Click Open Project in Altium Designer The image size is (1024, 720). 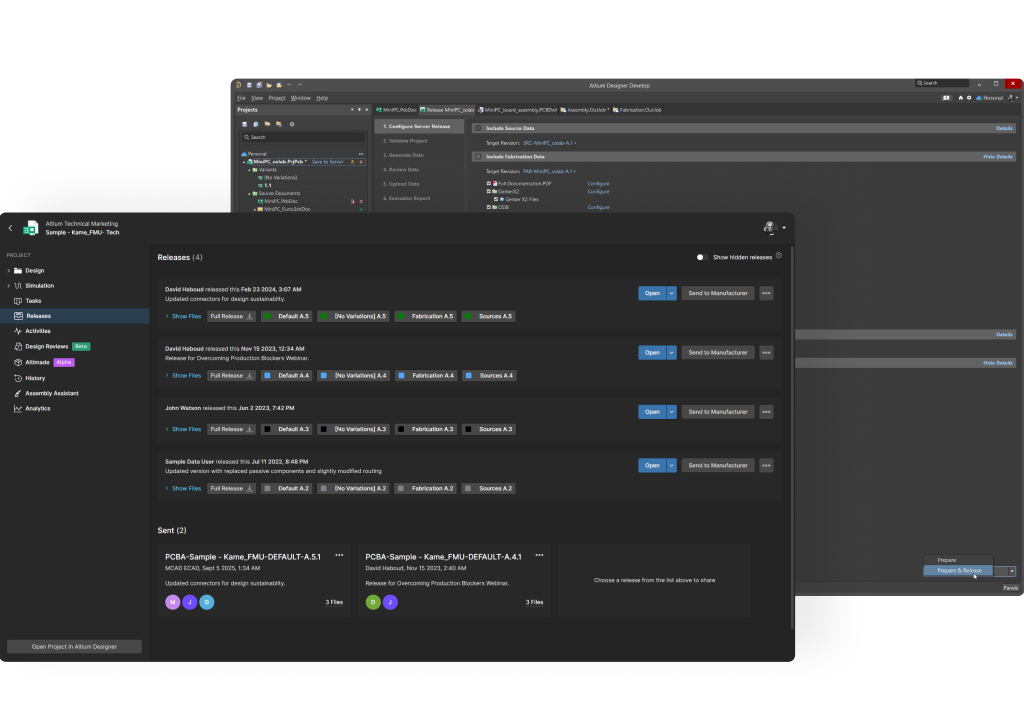pos(74,647)
